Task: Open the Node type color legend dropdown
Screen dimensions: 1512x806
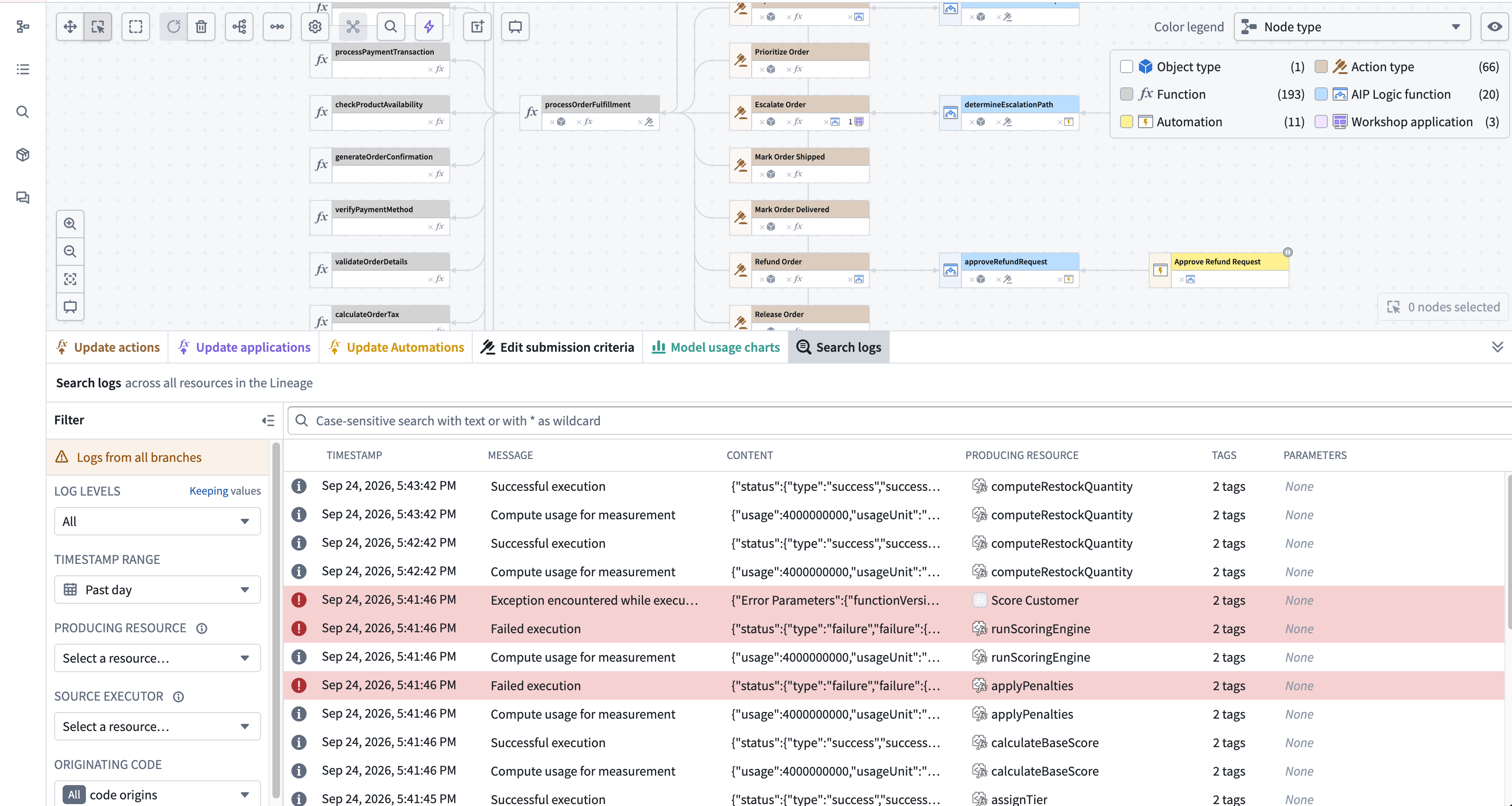Action: pos(1352,27)
